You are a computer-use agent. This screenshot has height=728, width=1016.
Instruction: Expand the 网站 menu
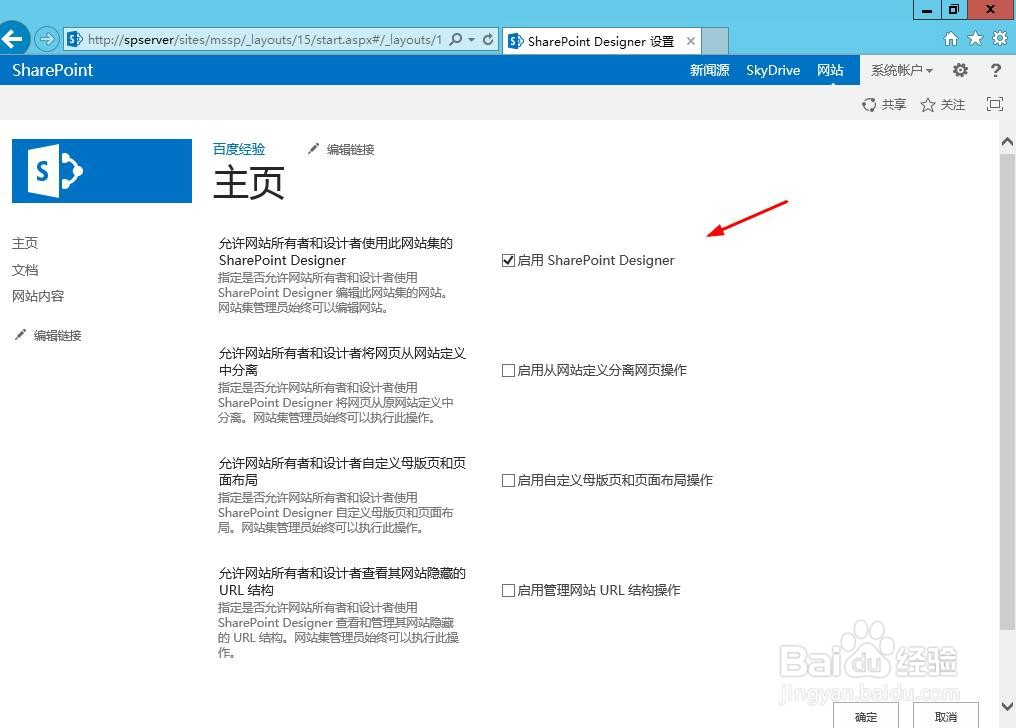(x=830, y=70)
